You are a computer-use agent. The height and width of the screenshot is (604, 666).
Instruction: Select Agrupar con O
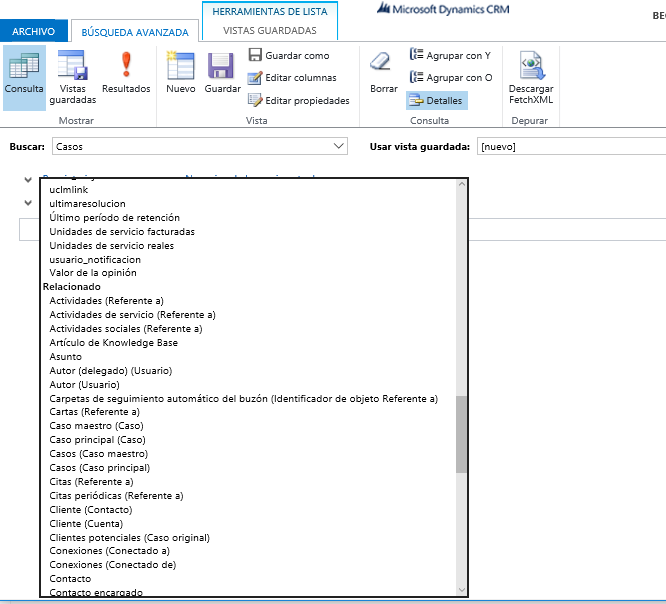point(451,77)
